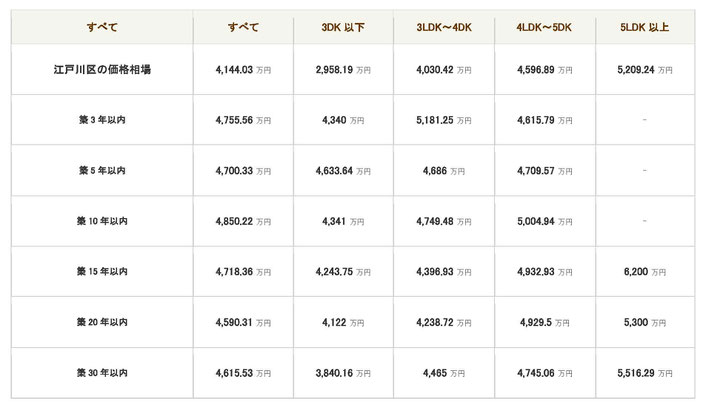
Task: Select the 3DK 以下 column header
Action: click(x=343, y=27)
